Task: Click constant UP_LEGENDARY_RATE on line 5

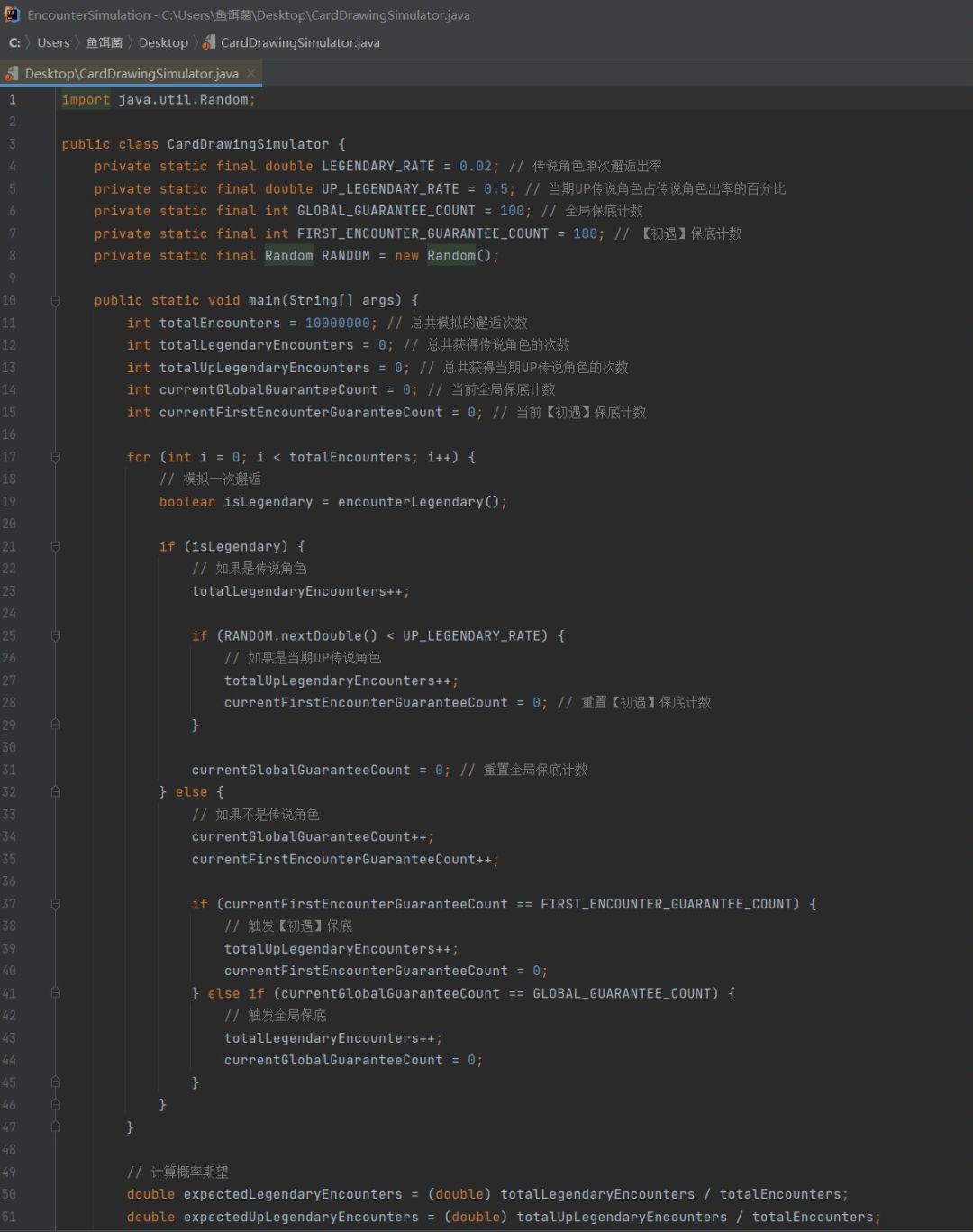Action: coord(390,188)
